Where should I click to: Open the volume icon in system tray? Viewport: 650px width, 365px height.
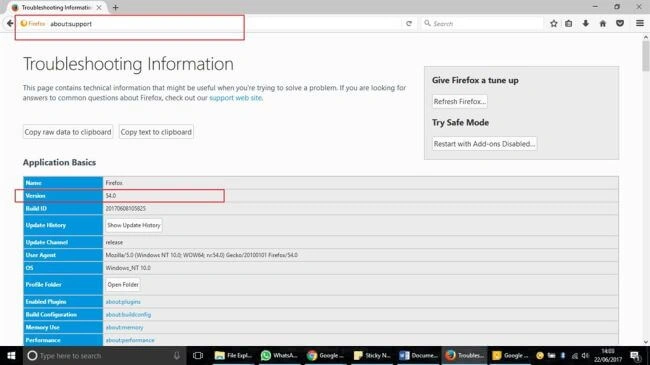pyautogui.click(x=585, y=355)
